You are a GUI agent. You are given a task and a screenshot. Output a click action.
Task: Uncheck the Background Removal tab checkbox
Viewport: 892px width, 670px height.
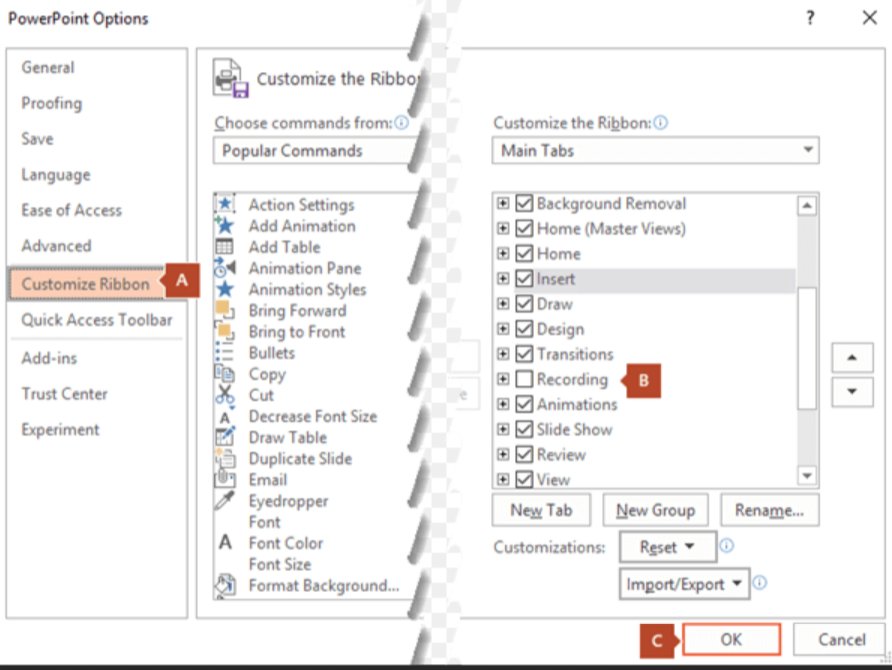pyautogui.click(x=524, y=203)
